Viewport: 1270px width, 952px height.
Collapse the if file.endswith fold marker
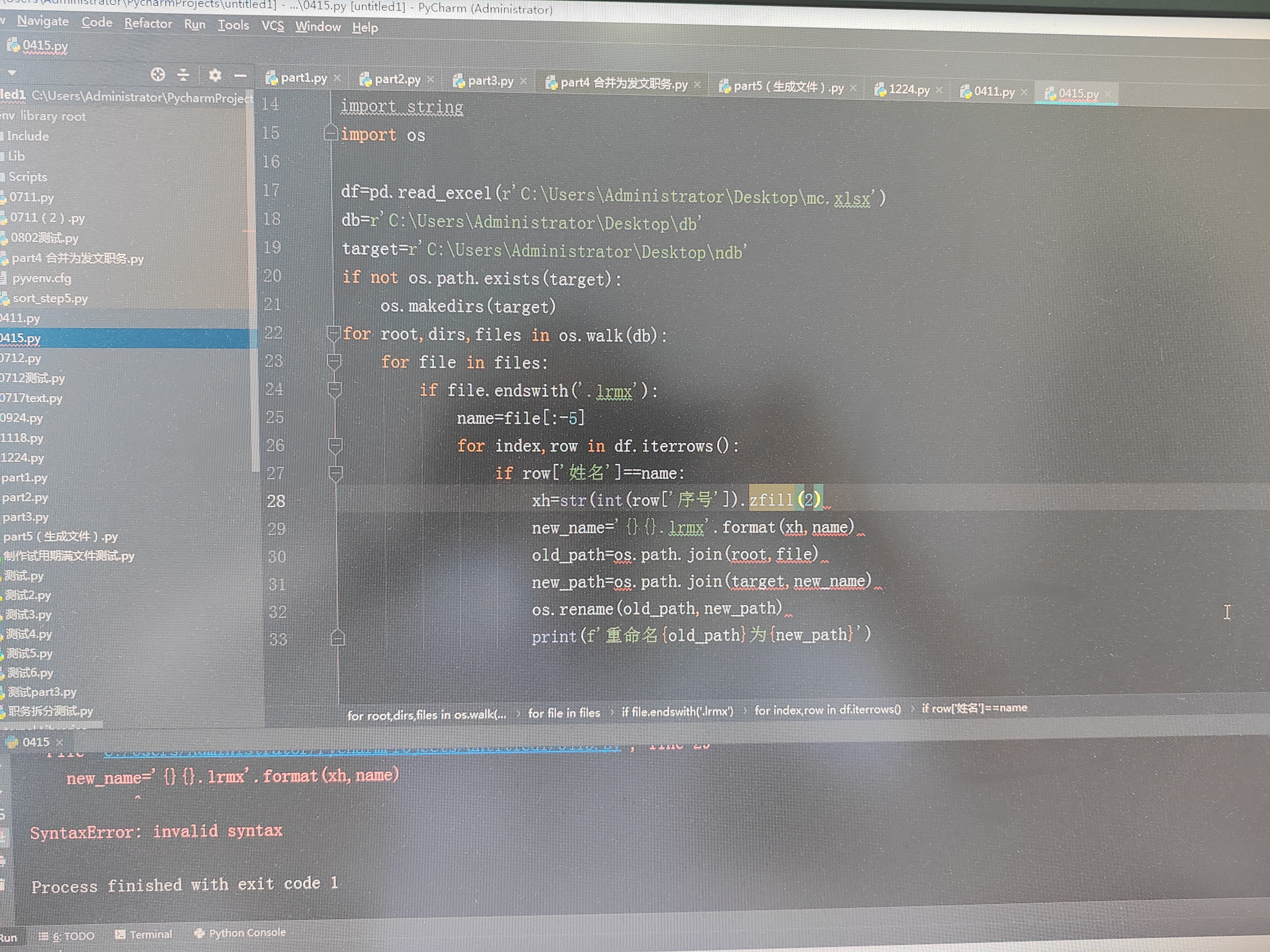click(334, 389)
